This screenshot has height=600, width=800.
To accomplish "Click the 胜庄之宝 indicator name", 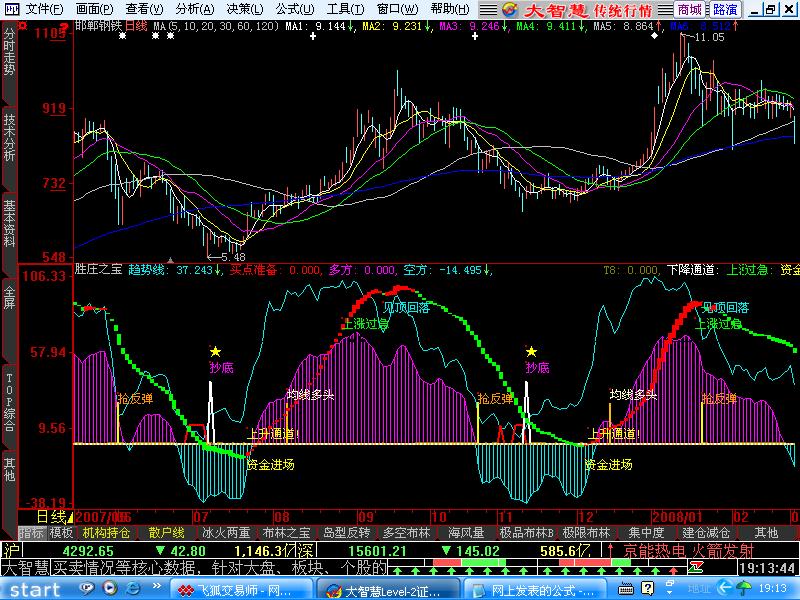I will (99, 269).
